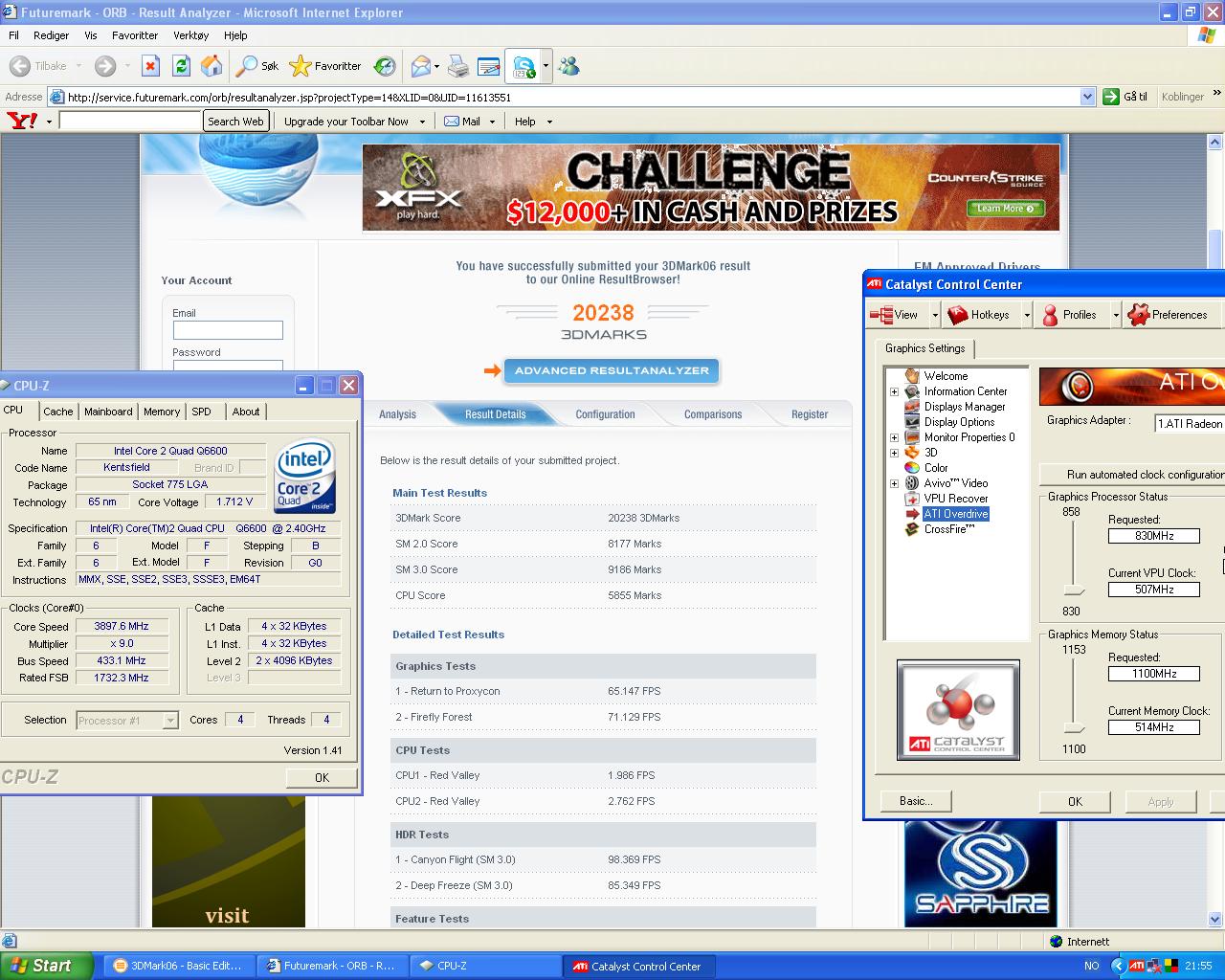Click Run automated clock configuration button
Image resolution: width=1225 pixels, height=980 pixels.
(x=1132, y=475)
